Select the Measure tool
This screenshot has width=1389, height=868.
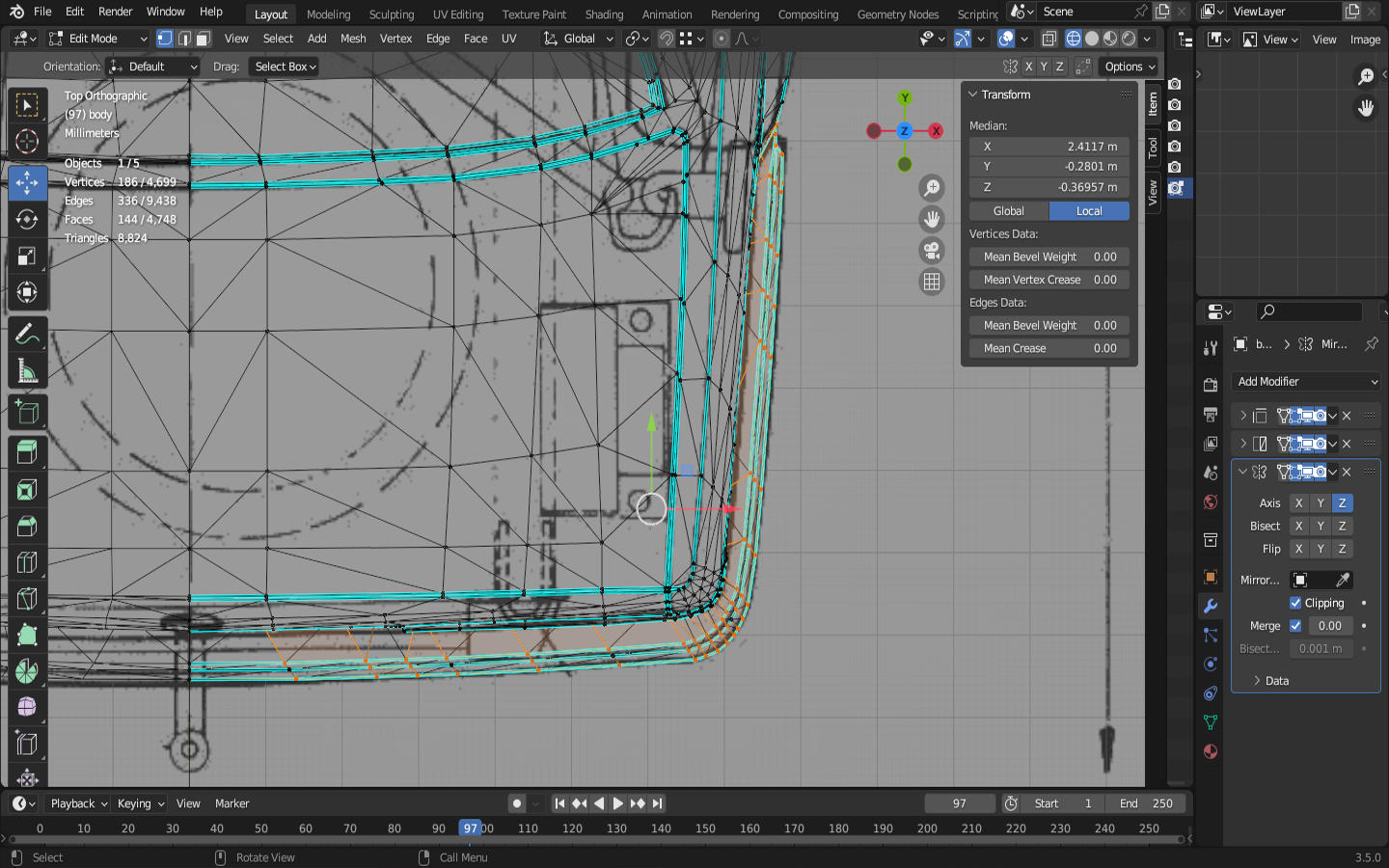click(27, 372)
